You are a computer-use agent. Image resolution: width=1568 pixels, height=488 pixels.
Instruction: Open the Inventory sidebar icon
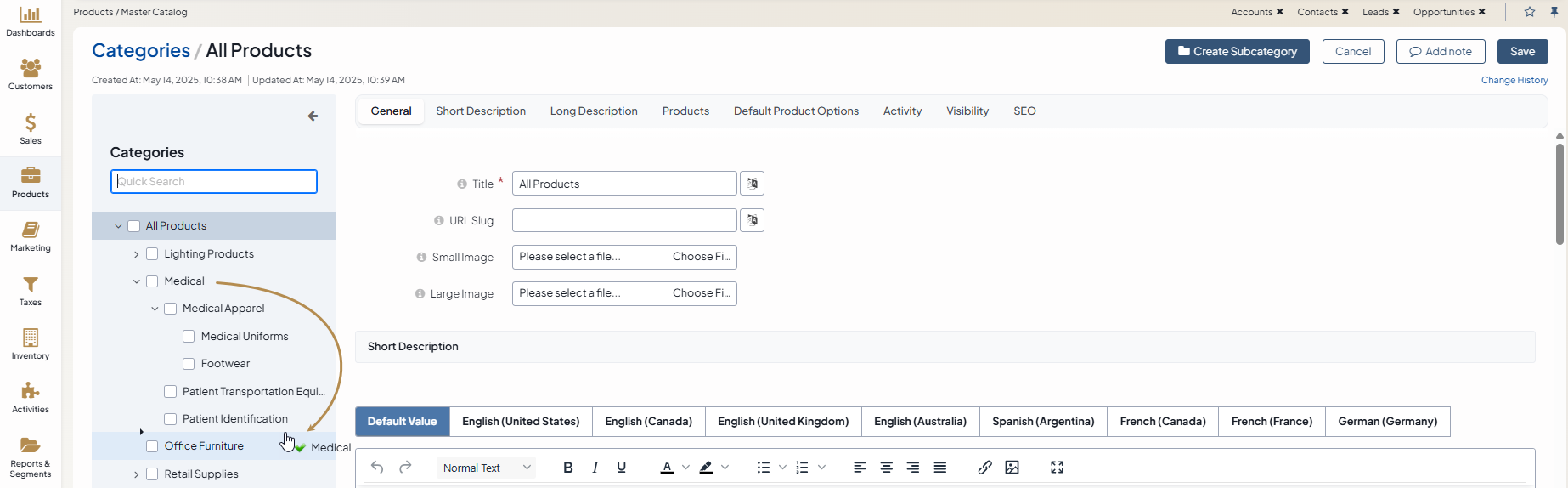coord(31,344)
